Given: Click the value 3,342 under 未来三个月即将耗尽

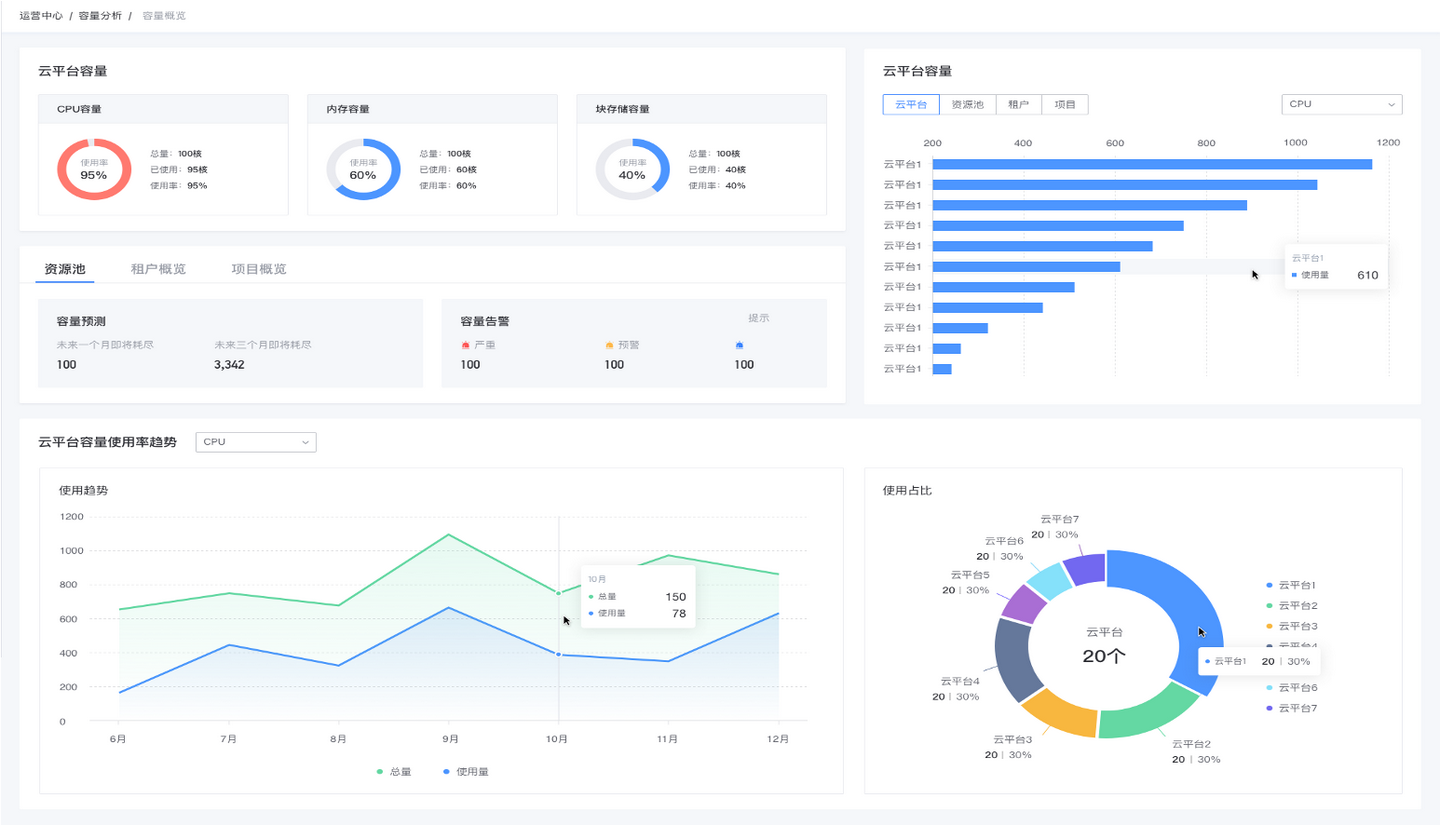Looking at the screenshot, I should 229,365.
